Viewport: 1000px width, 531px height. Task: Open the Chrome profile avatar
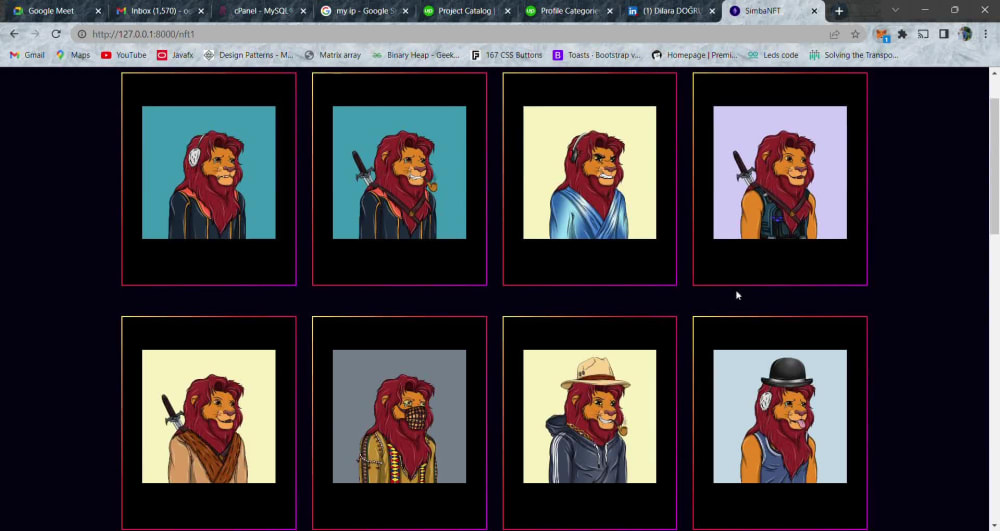point(965,34)
